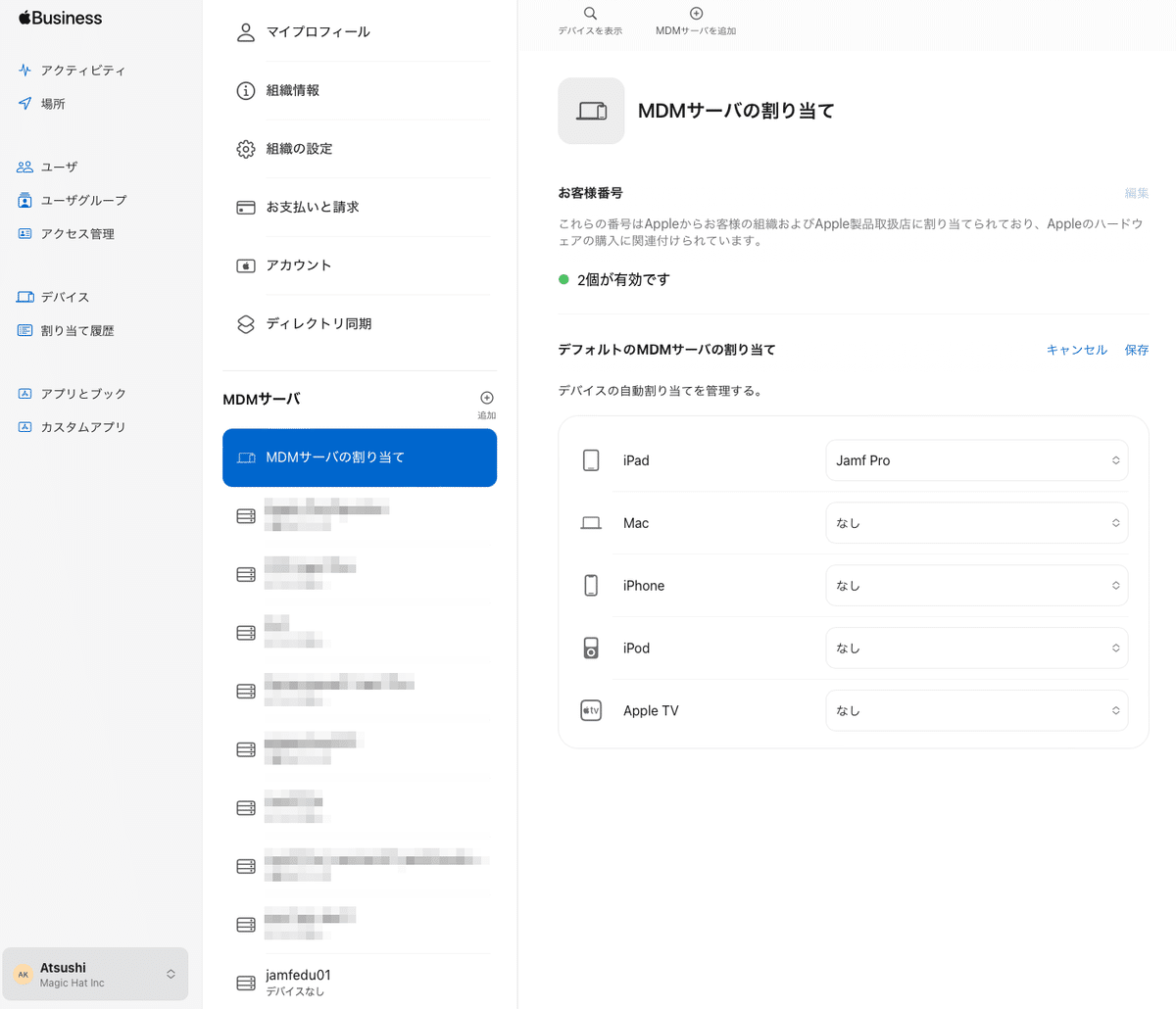Click the 'お客様番号' heading
This screenshot has width=1176, height=1009.
(590, 193)
